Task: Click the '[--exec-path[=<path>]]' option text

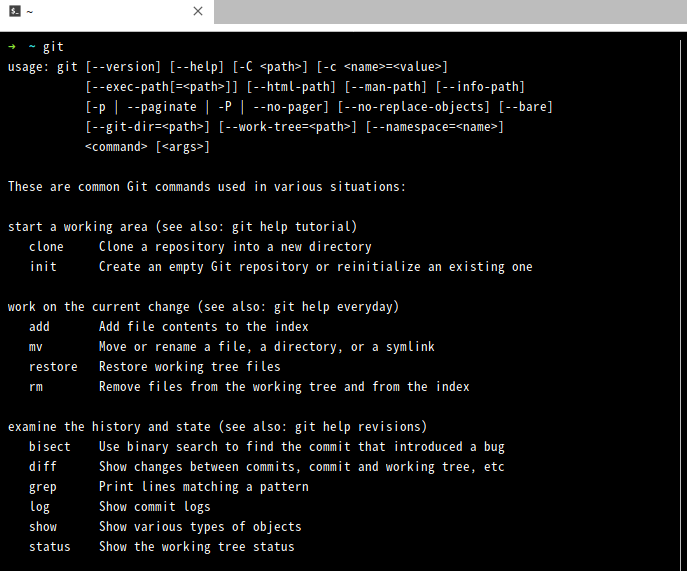Action: pos(162,87)
